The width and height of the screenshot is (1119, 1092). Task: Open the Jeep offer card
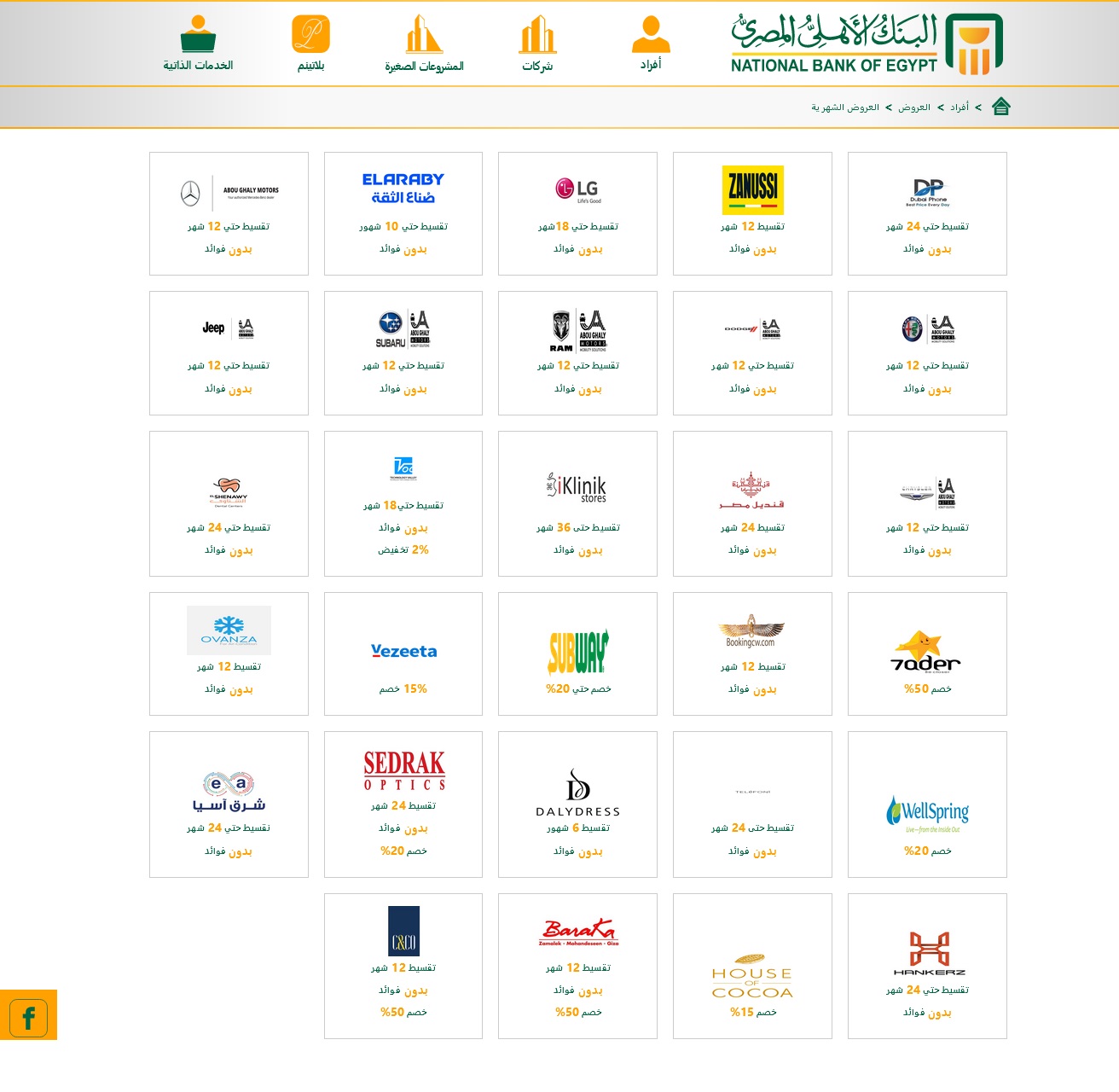(229, 353)
